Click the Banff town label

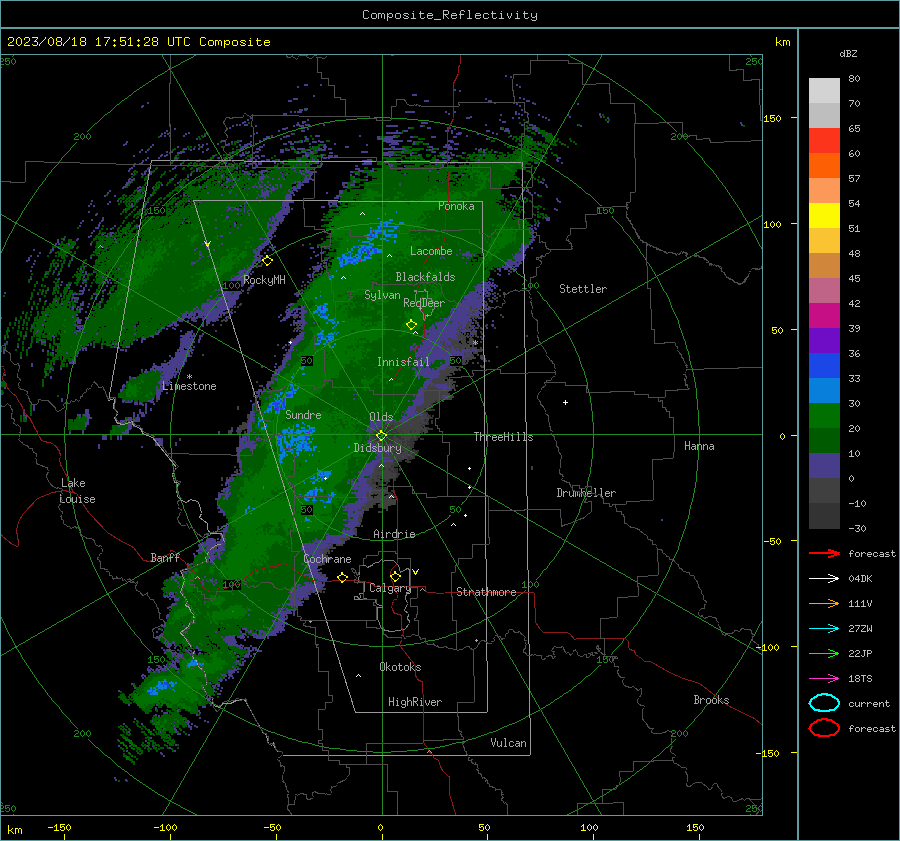pos(165,557)
